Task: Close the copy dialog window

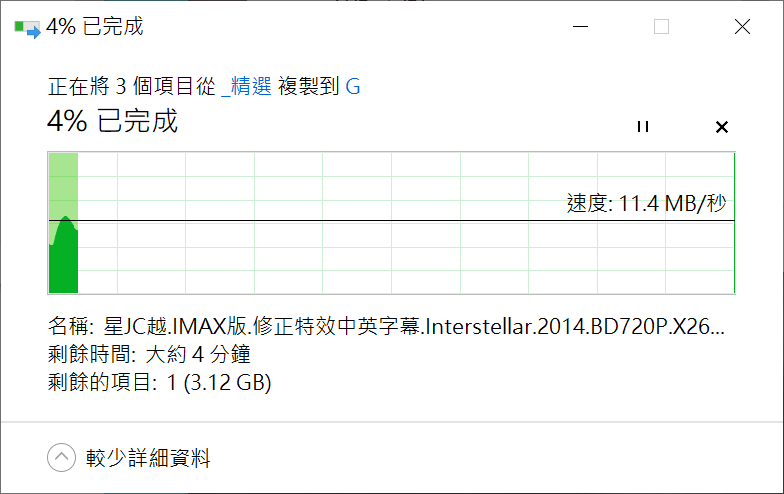Action: click(742, 27)
